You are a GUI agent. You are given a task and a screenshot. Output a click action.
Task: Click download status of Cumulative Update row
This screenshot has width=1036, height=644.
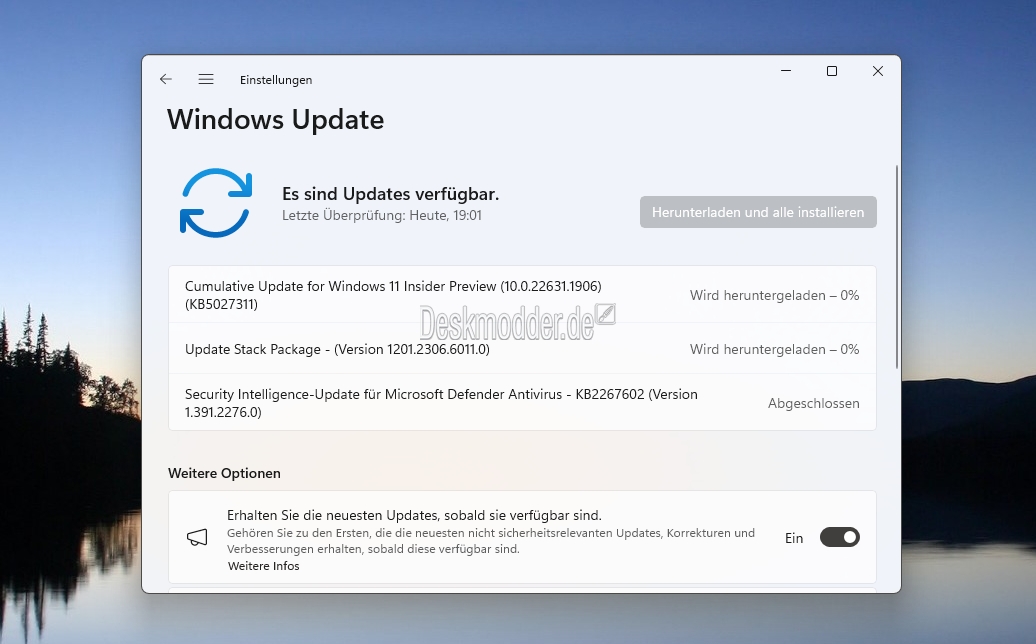click(x=774, y=295)
